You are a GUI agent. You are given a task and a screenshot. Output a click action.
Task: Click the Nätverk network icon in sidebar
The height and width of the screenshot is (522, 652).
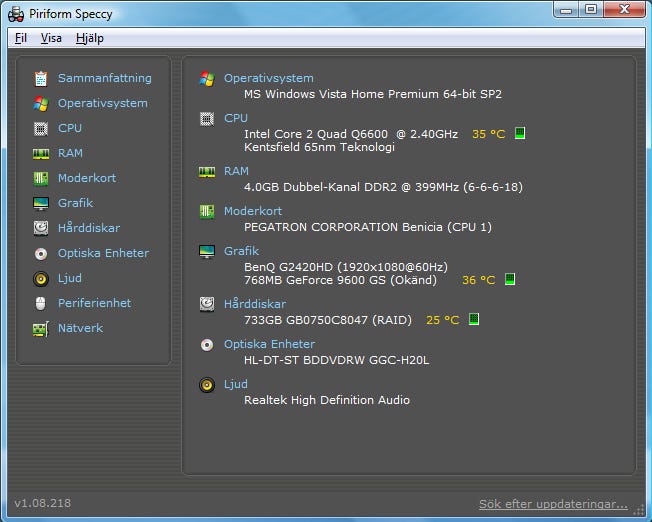pos(40,328)
